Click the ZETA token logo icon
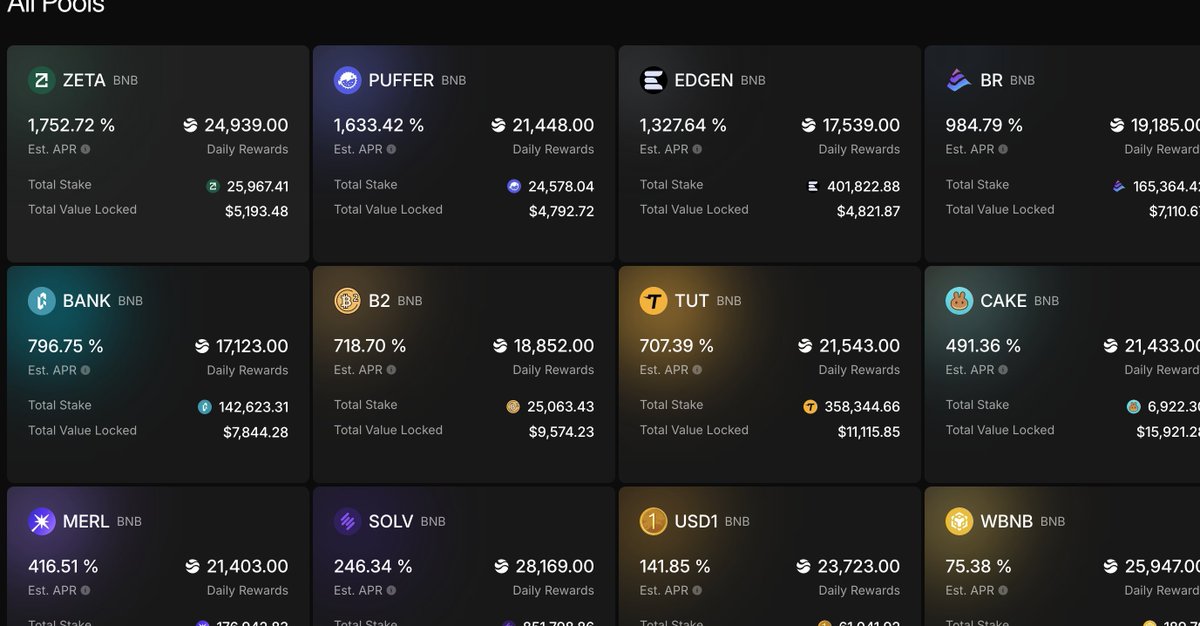1200x626 pixels. click(x=41, y=80)
